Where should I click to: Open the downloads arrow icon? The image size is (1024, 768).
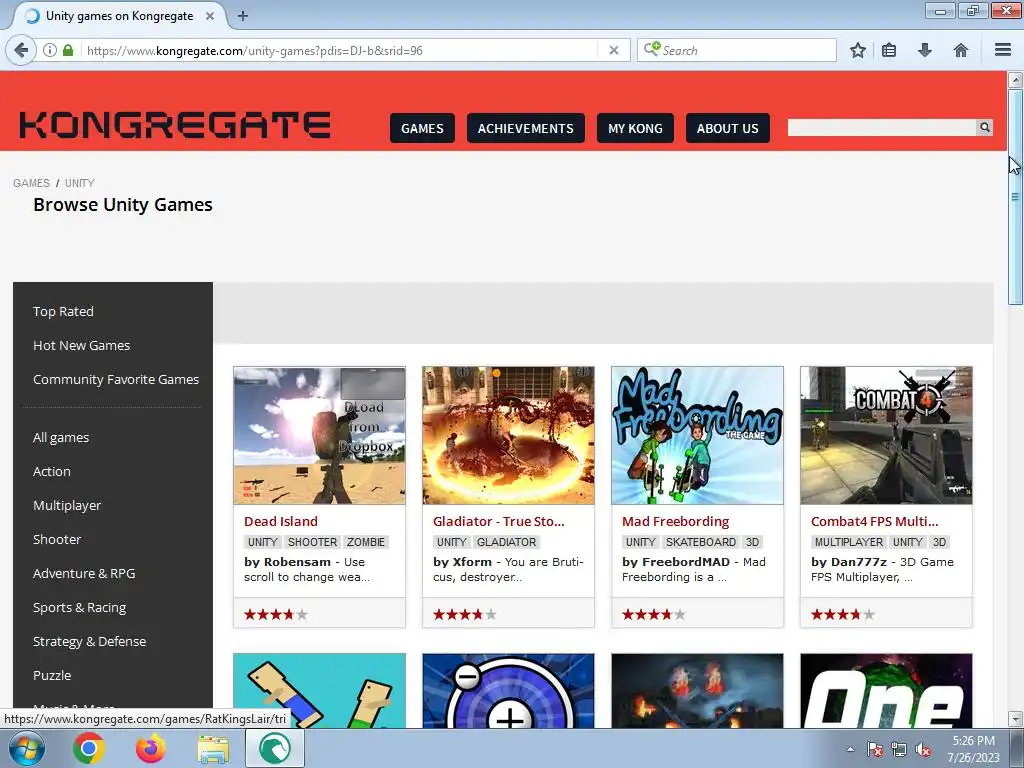pos(925,50)
